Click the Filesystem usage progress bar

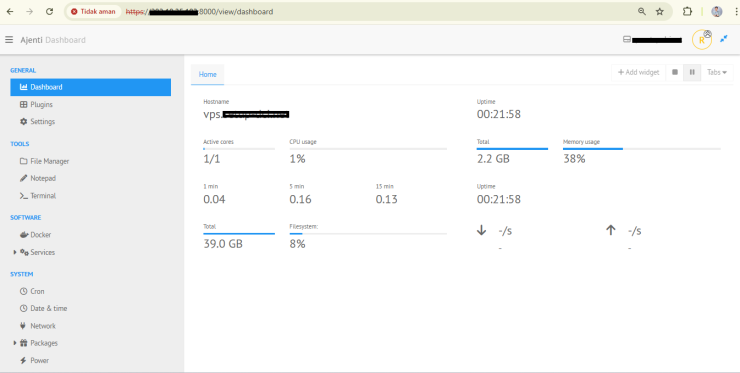pos(368,234)
